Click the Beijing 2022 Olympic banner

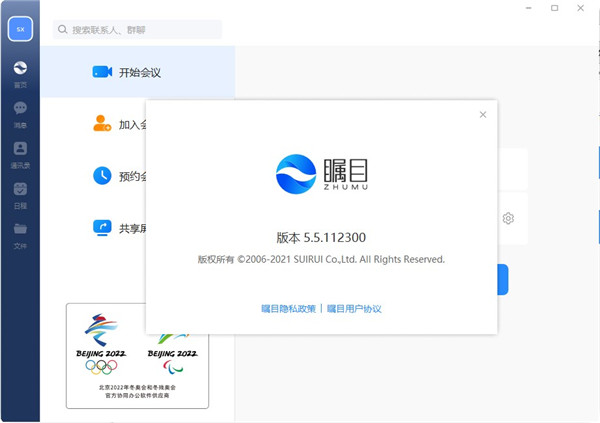point(137,356)
